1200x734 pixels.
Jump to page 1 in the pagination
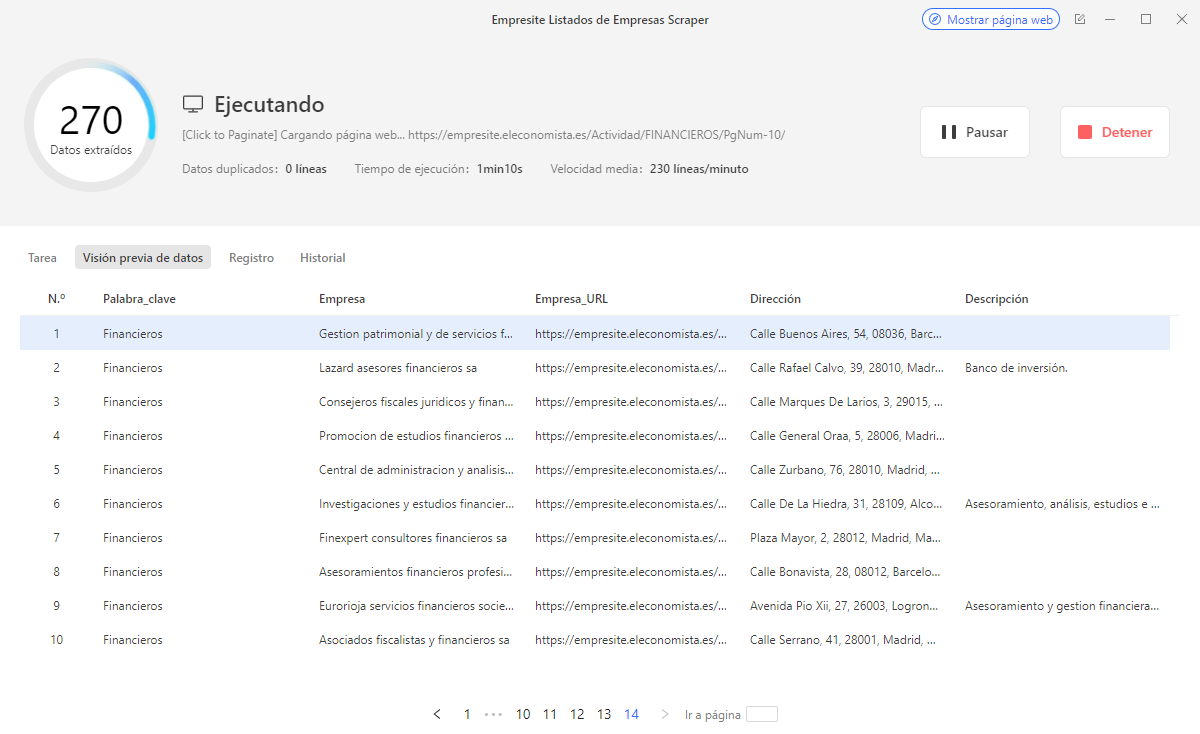click(467, 714)
